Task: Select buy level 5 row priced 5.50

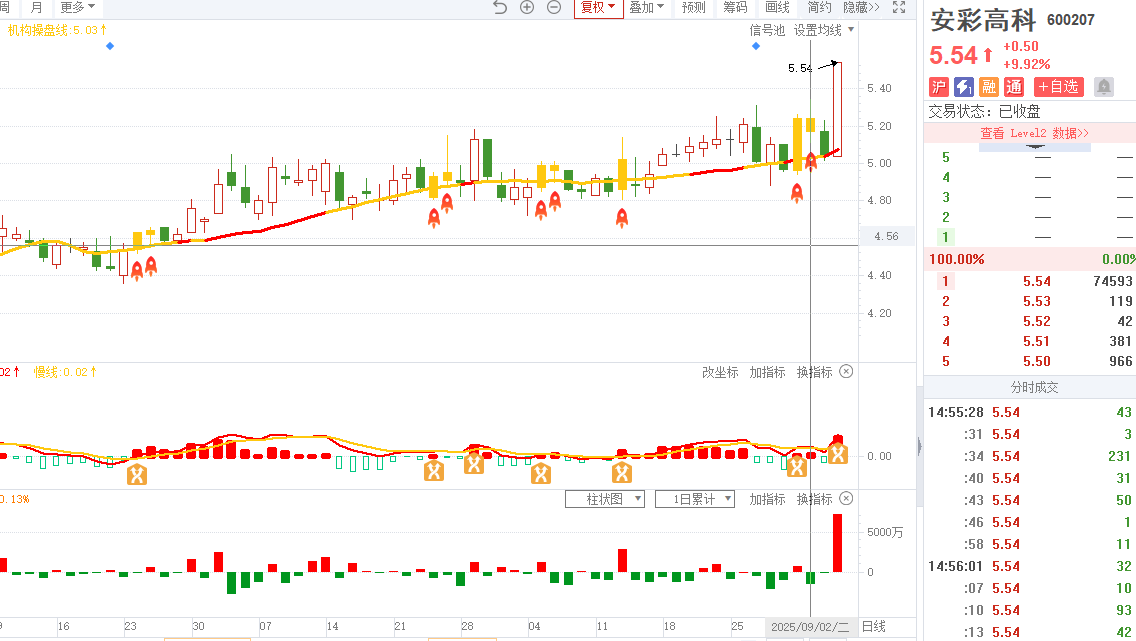Action: (1030, 361)
